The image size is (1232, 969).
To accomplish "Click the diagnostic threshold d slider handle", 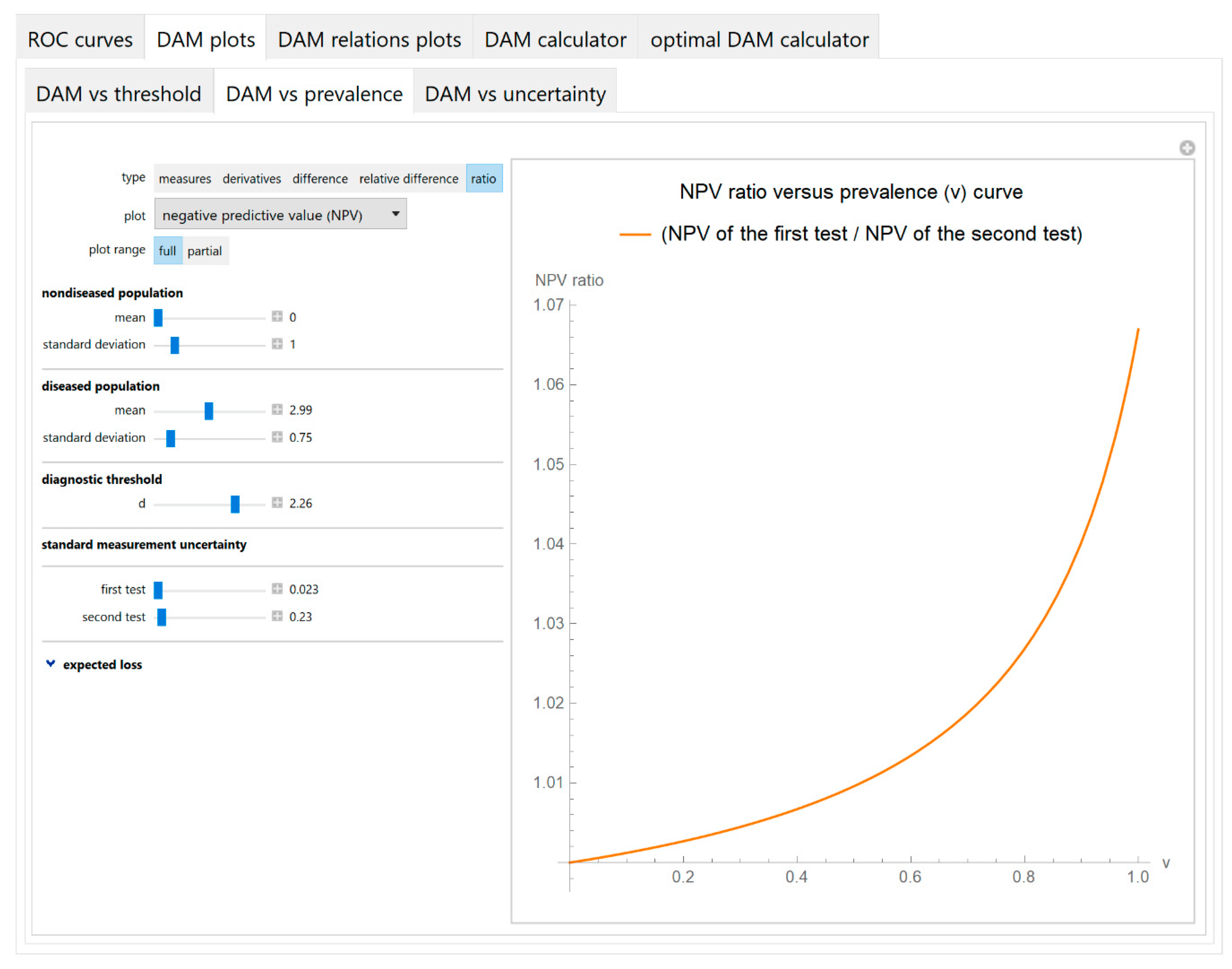I will click(x=235, y=504).
